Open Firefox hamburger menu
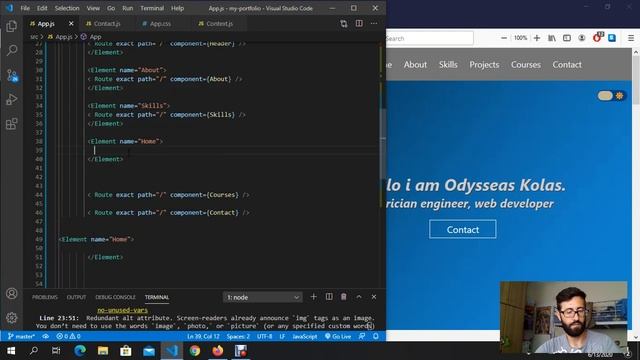Screen dimensions: 640x360 click(x=631, y=38)
